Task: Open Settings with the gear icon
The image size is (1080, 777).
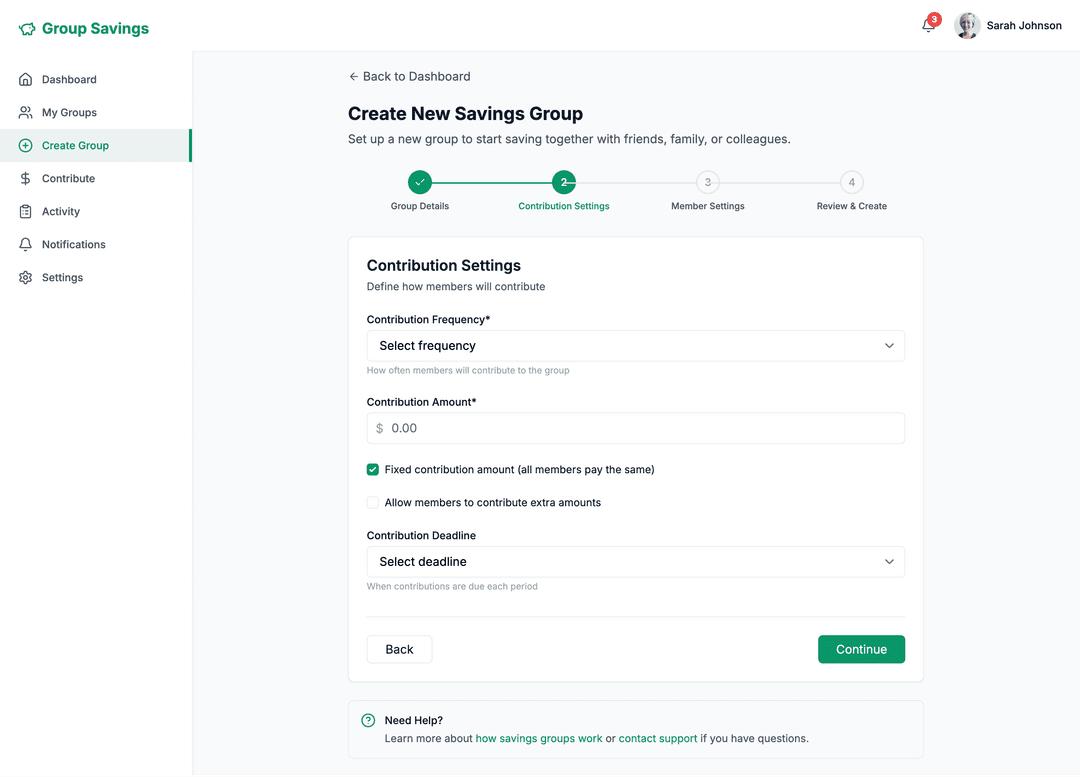Action: 25,277
